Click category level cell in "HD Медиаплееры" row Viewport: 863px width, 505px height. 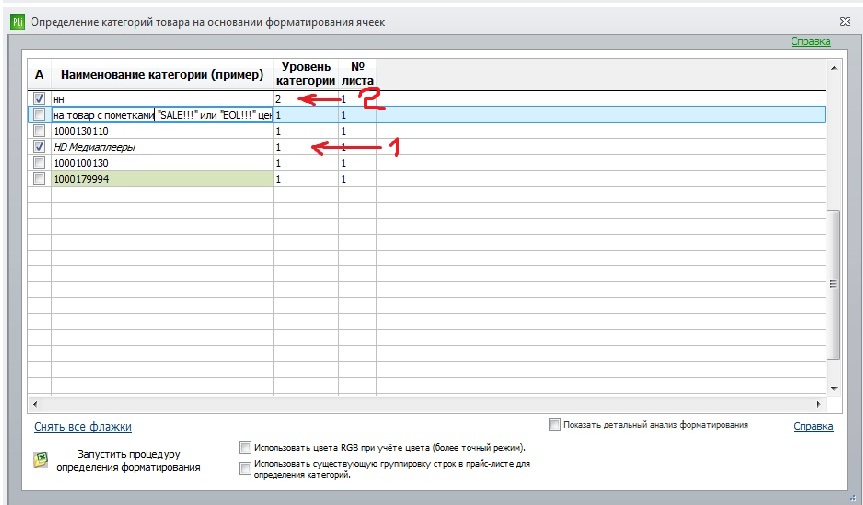[x=306, y=147]
